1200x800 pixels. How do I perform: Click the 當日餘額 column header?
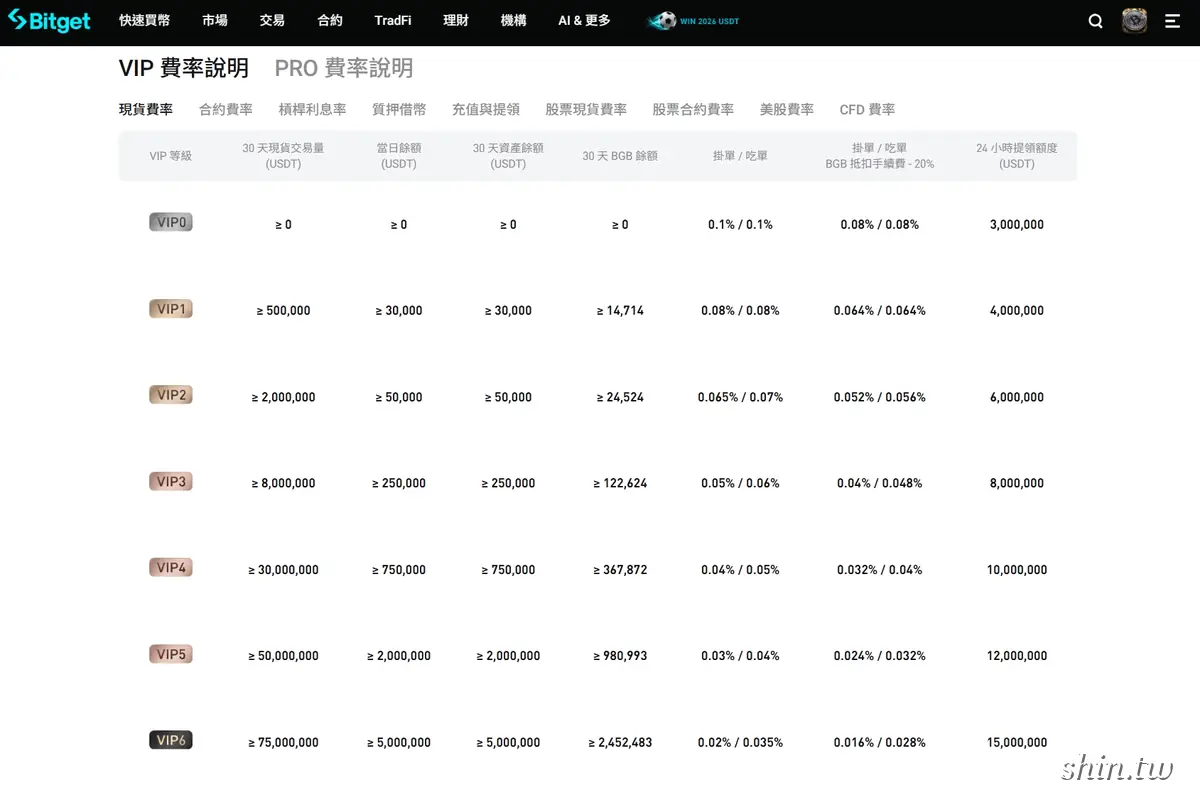click(399, 155)
